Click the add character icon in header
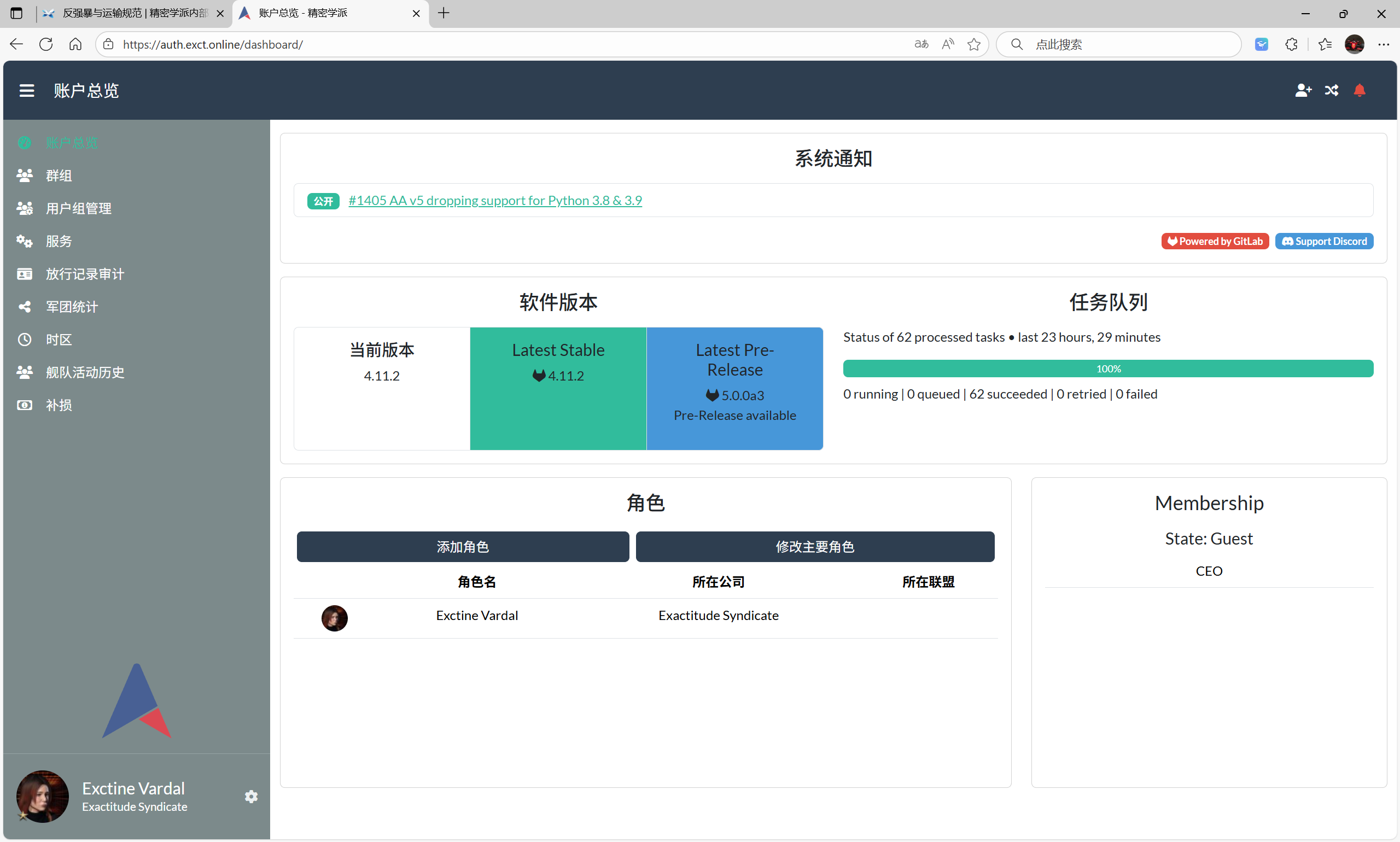 [x=1303, y=90]
